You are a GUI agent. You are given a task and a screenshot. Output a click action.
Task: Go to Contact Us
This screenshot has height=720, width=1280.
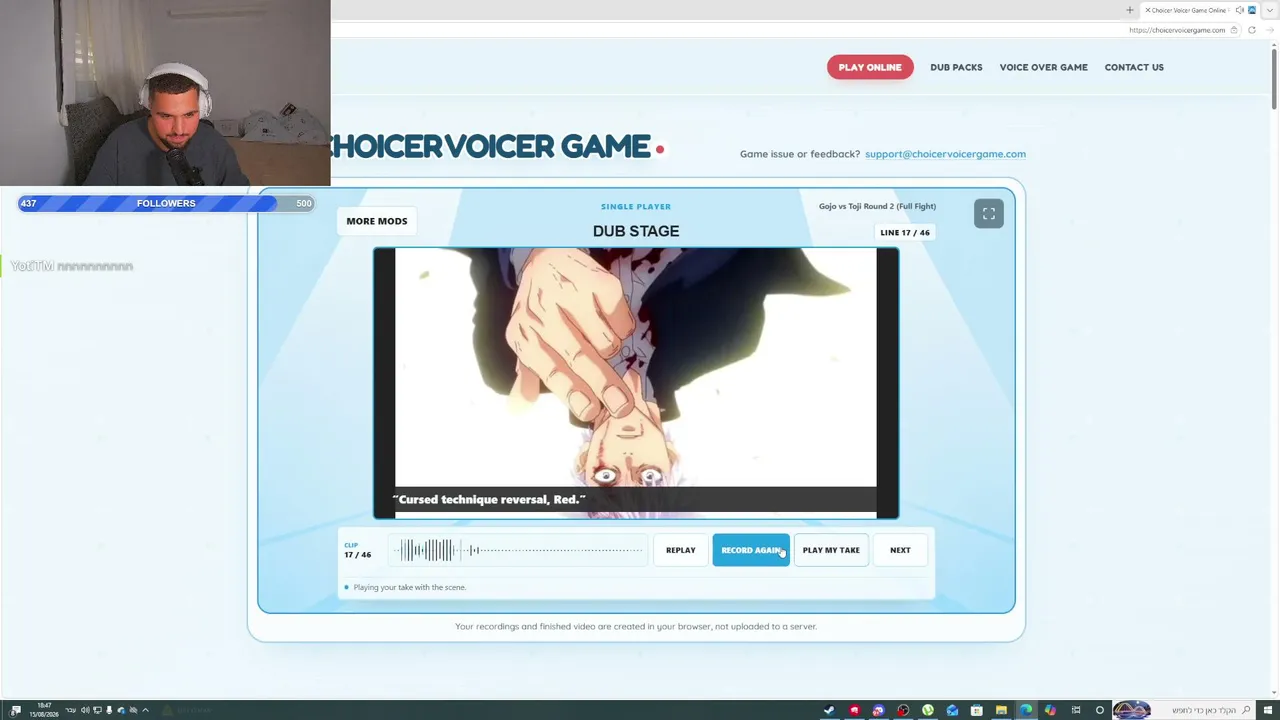tap(1134, 67)
